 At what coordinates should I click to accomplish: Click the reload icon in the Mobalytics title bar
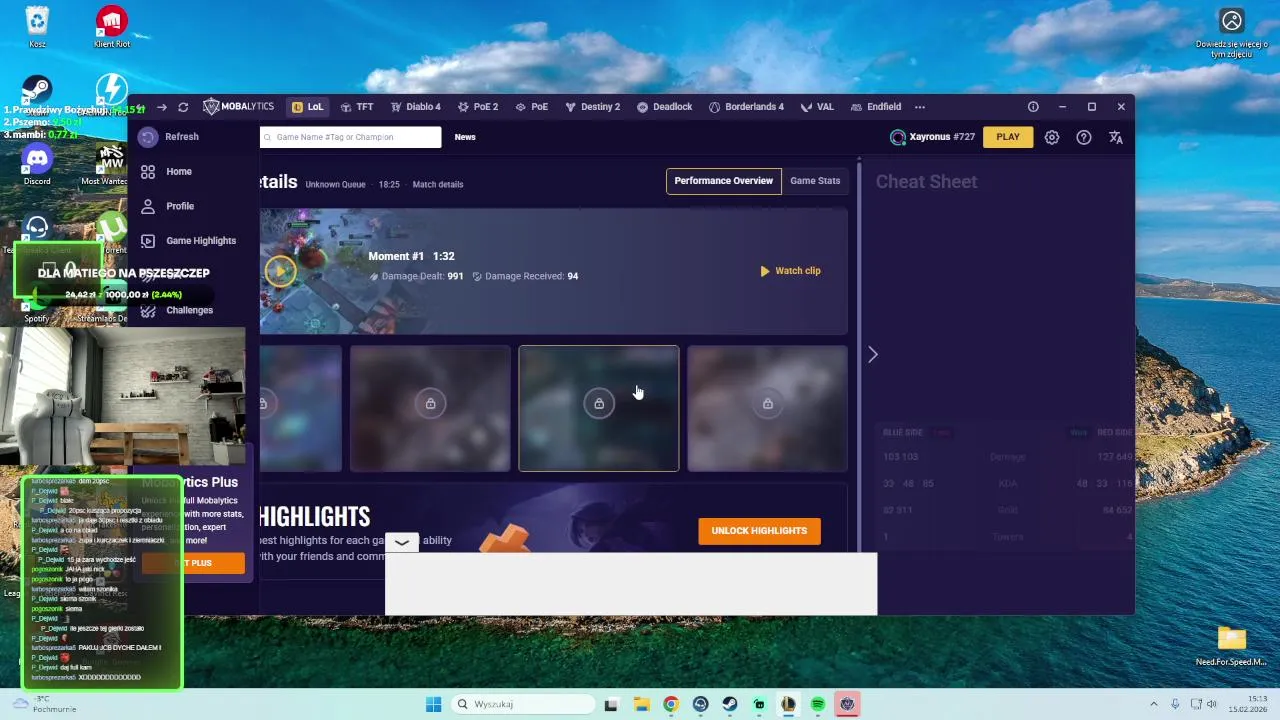183,107
